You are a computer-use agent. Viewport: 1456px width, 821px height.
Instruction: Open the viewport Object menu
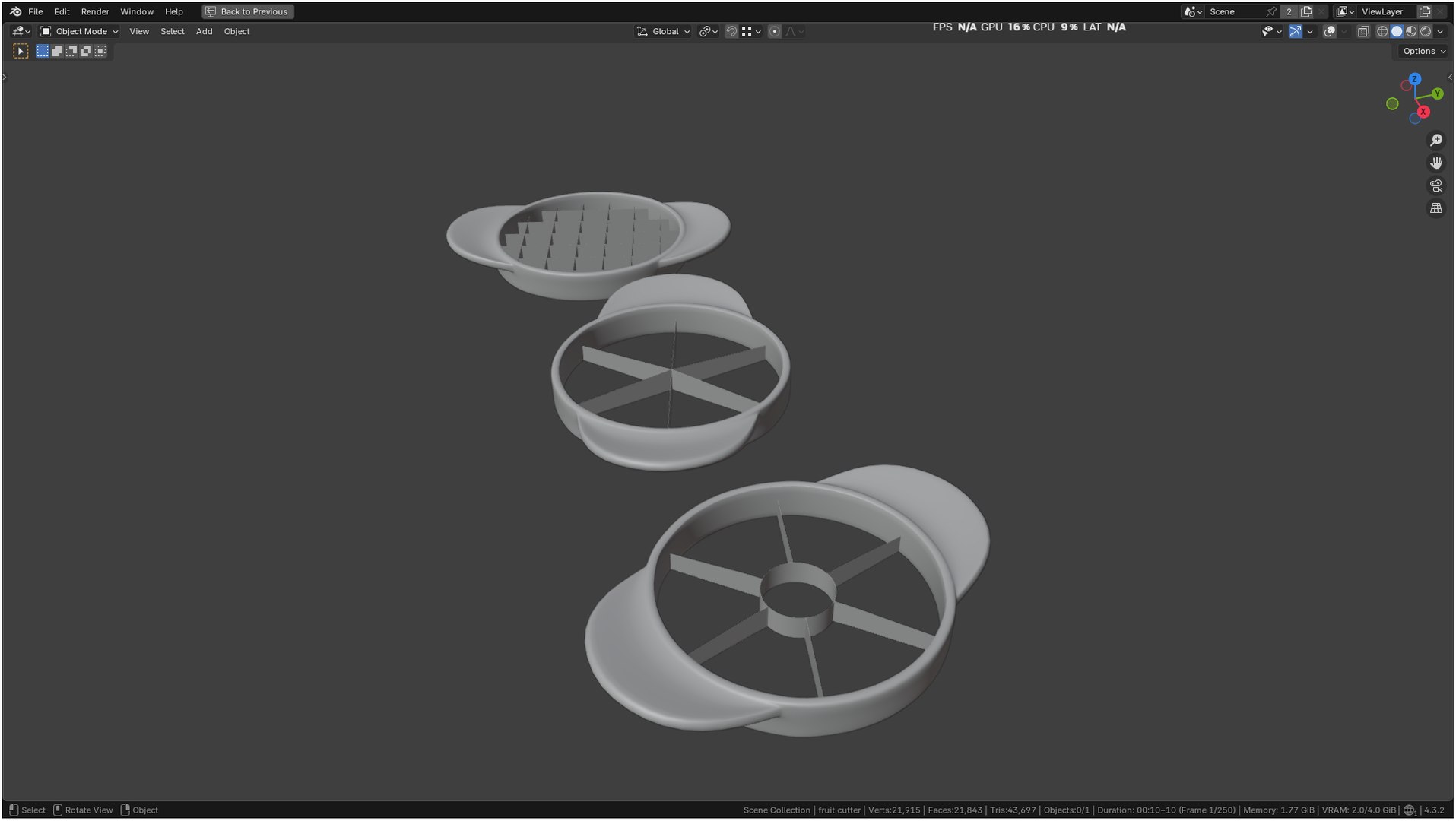(x=236, y=31)
